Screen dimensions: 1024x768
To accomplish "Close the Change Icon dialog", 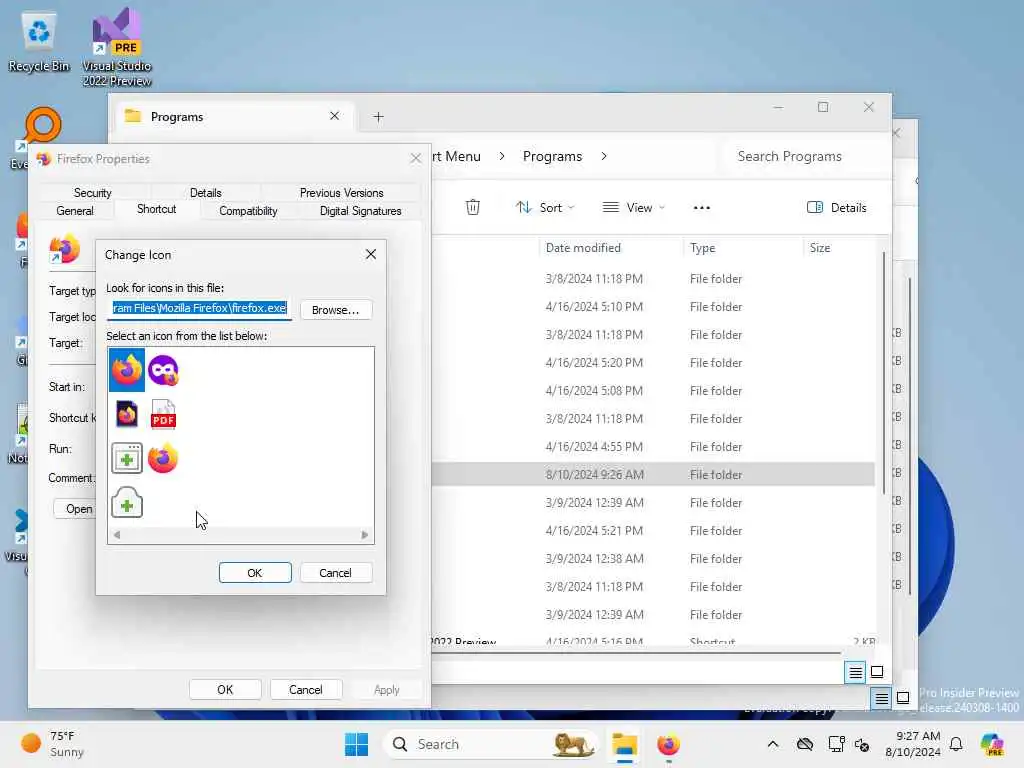I will pyautogui.click(x=371, y=254).
